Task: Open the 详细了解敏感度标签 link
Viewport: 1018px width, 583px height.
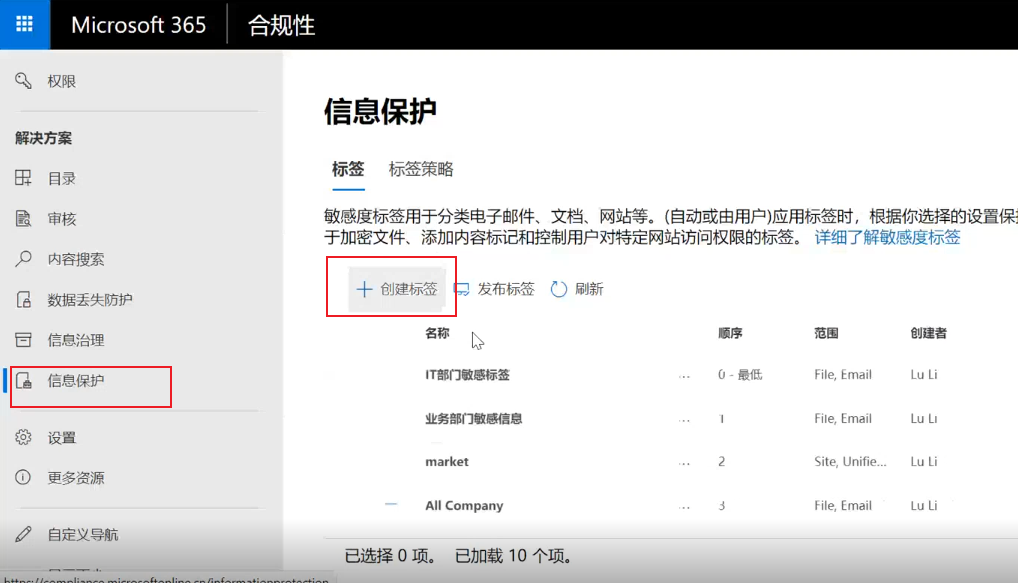Action: (x=887, y=237)
